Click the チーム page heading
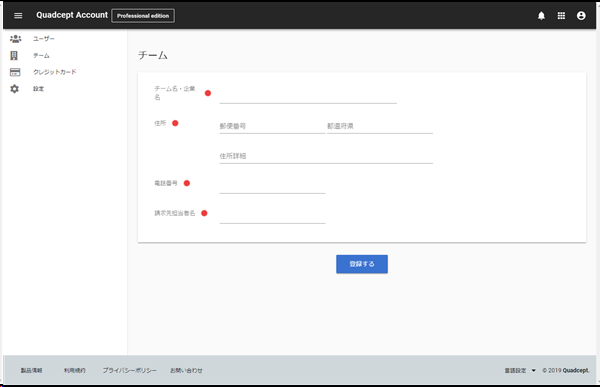This screenshot has height=387, width=600. pyautogui.click(x=153, y=55)
